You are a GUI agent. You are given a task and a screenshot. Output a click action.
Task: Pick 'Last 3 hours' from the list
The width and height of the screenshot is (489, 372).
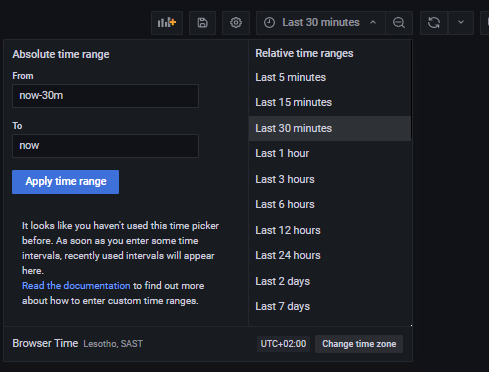coord(330,179)
